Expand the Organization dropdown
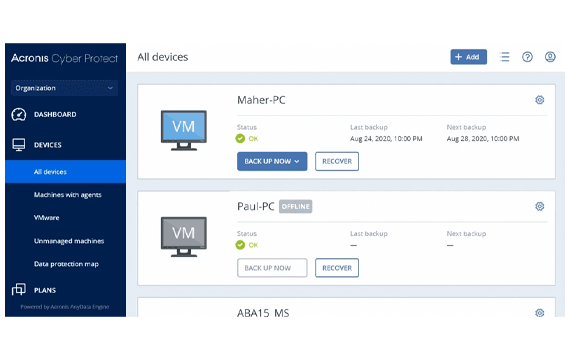The width and height of the screenshot is (570, 360). pos(64,88)
